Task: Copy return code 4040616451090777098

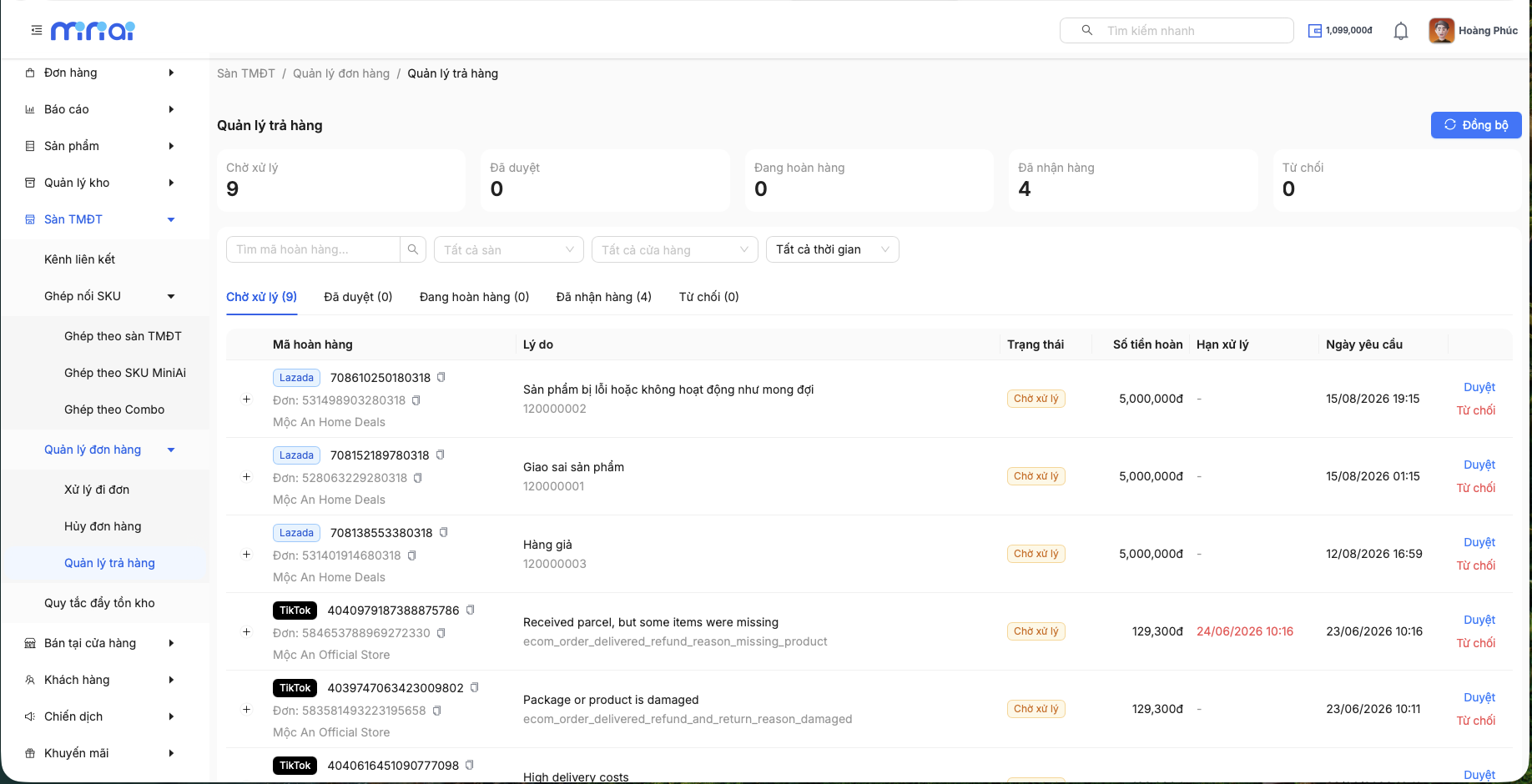Action: pyautogui.click(x=470, y=765)
